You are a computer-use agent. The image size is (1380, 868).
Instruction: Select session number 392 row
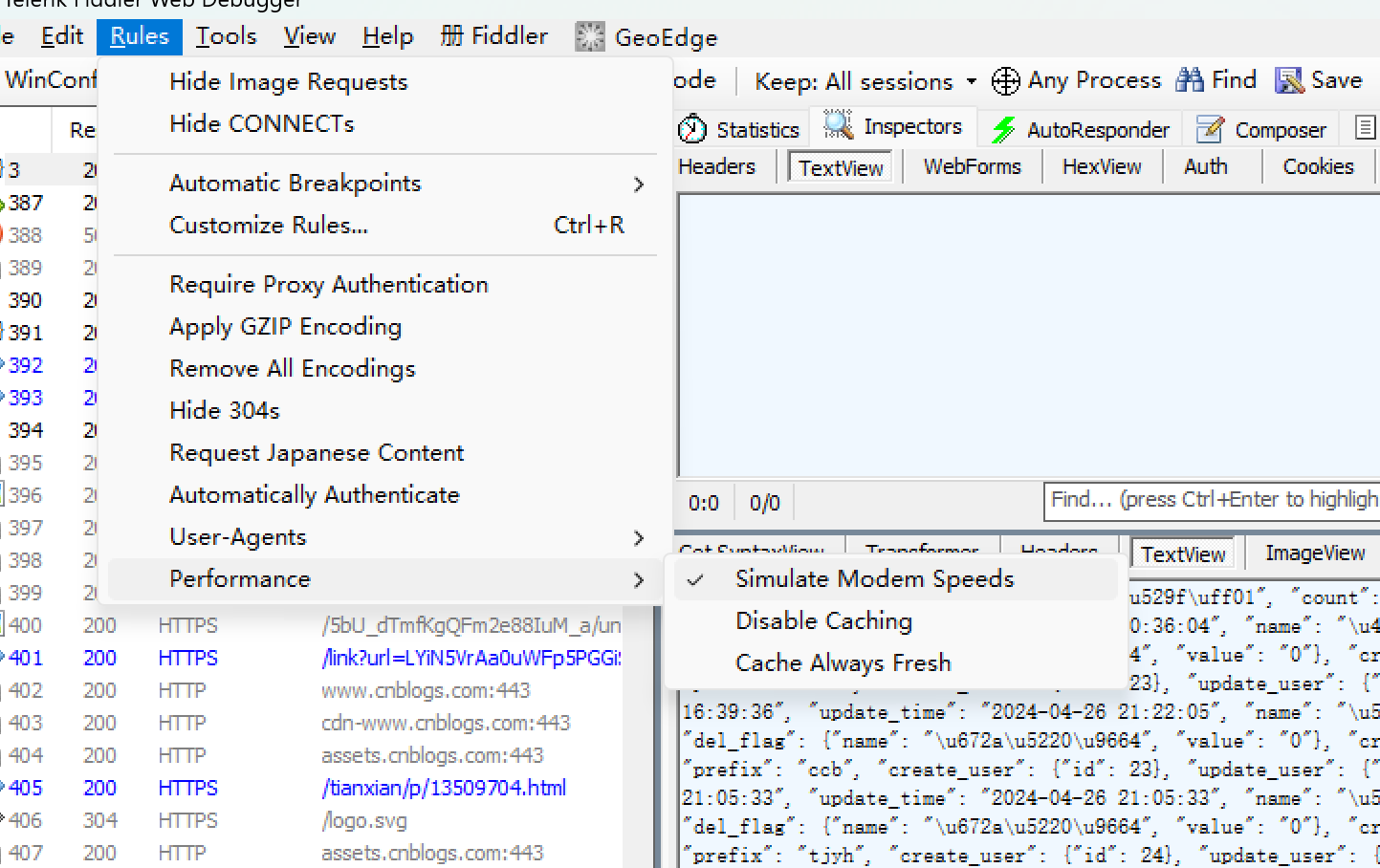click(x=48, y=365)
